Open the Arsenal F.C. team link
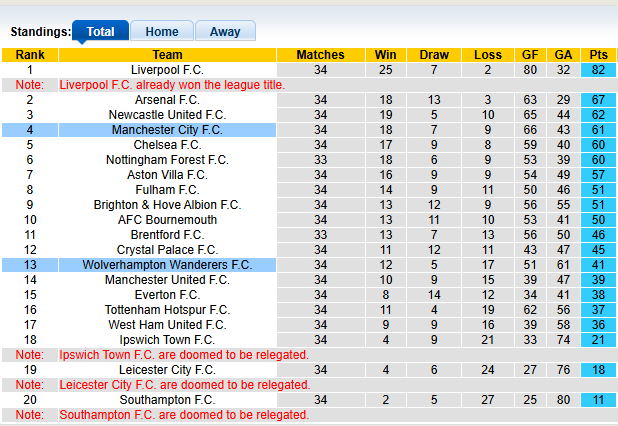 pos(167,100)
